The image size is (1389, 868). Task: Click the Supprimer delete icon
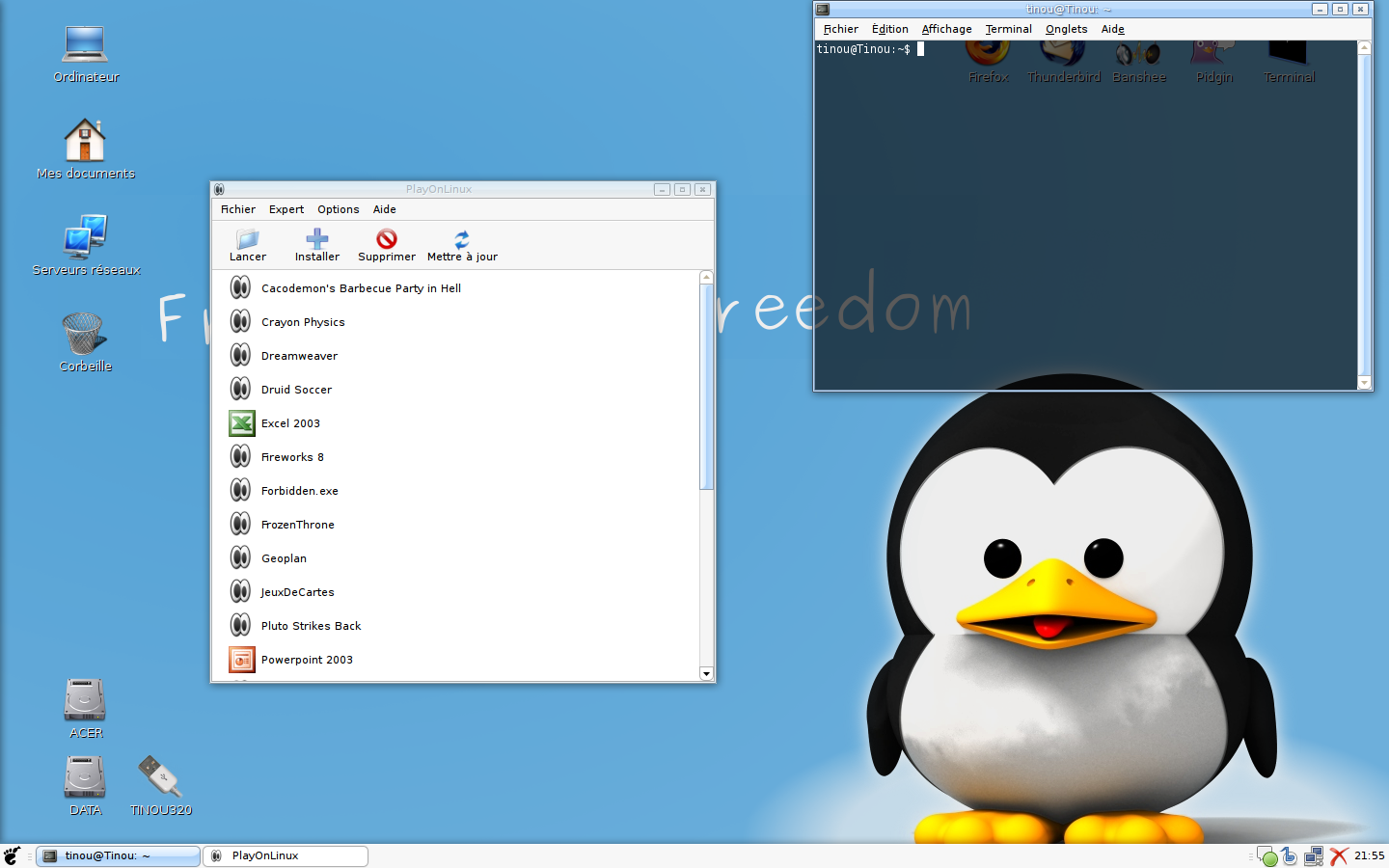tap(386, 239)
